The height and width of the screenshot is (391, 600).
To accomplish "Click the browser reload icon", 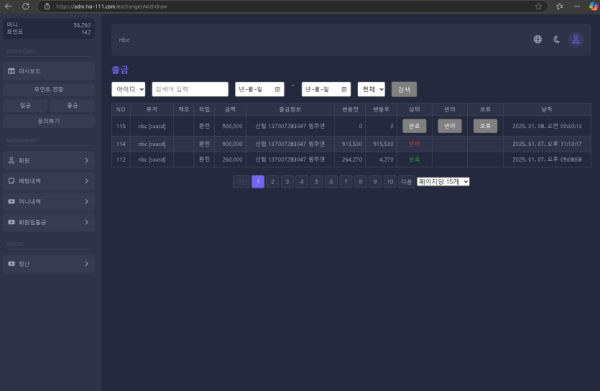I will pos(26,7).
